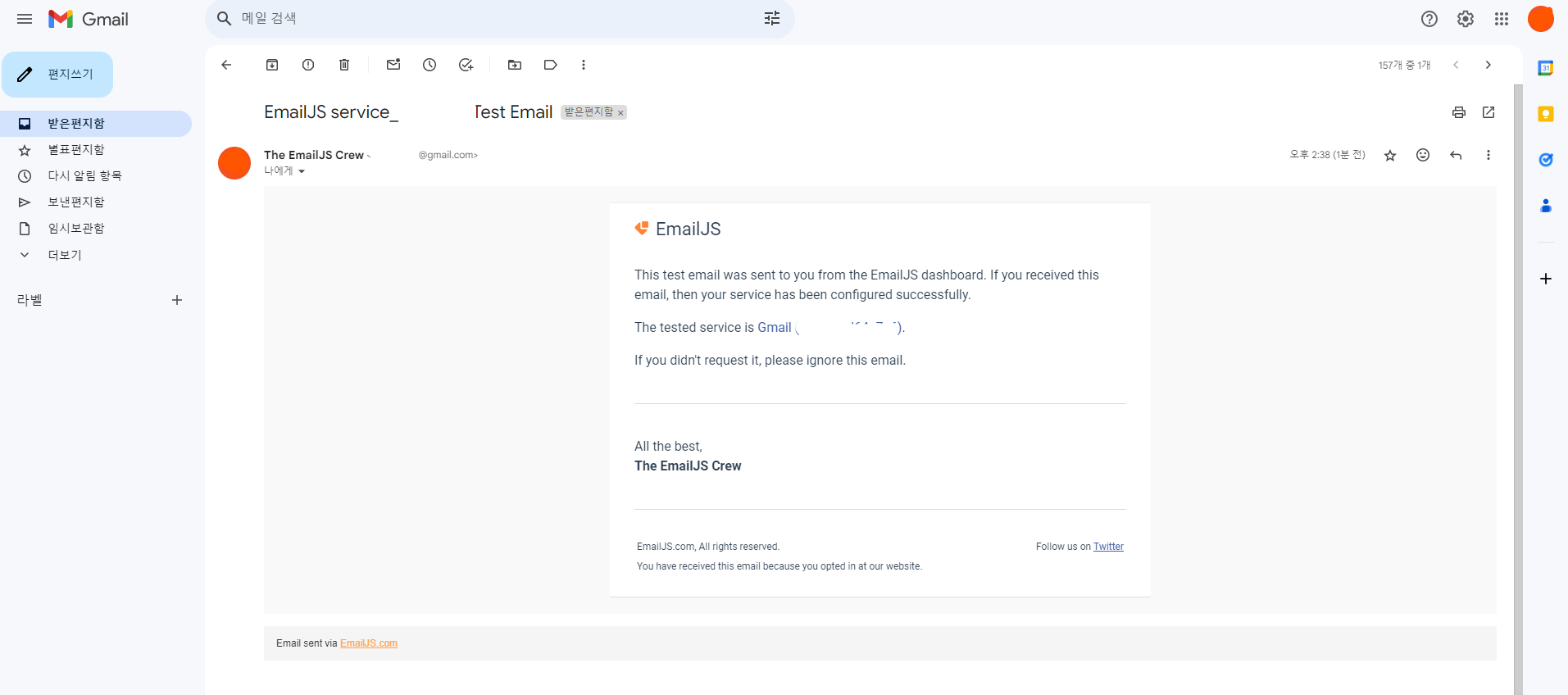Focus the 메일 검색 search field
This screenshot has width=1568, height=695.
pos(500,19)
